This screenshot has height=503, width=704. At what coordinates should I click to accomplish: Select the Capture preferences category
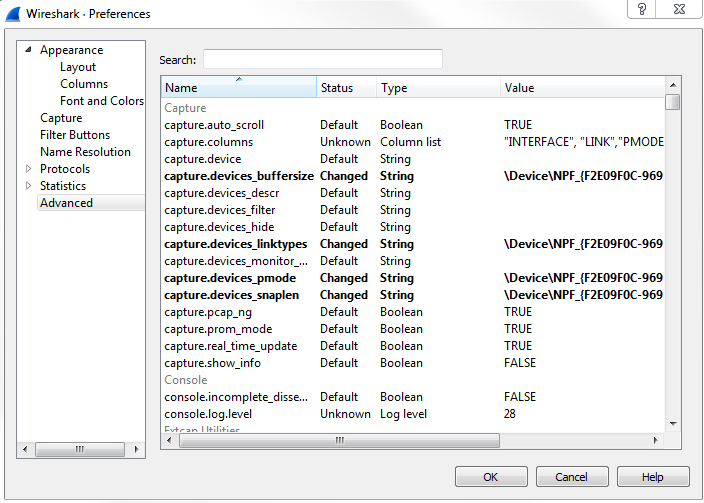pos(61,118)
